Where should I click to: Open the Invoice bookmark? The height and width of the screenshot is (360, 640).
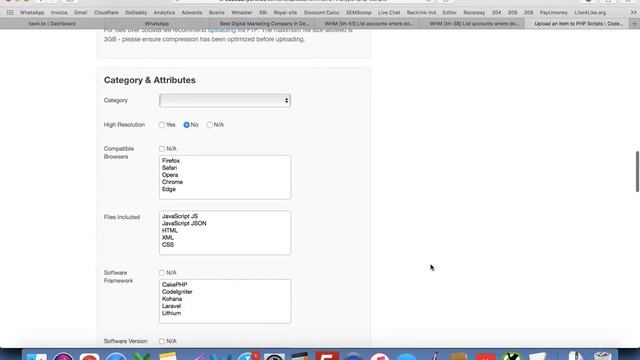[59, 13]
